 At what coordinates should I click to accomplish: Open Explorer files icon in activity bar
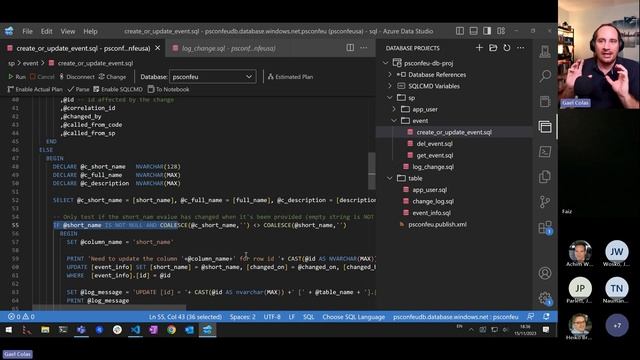(545, 177)
